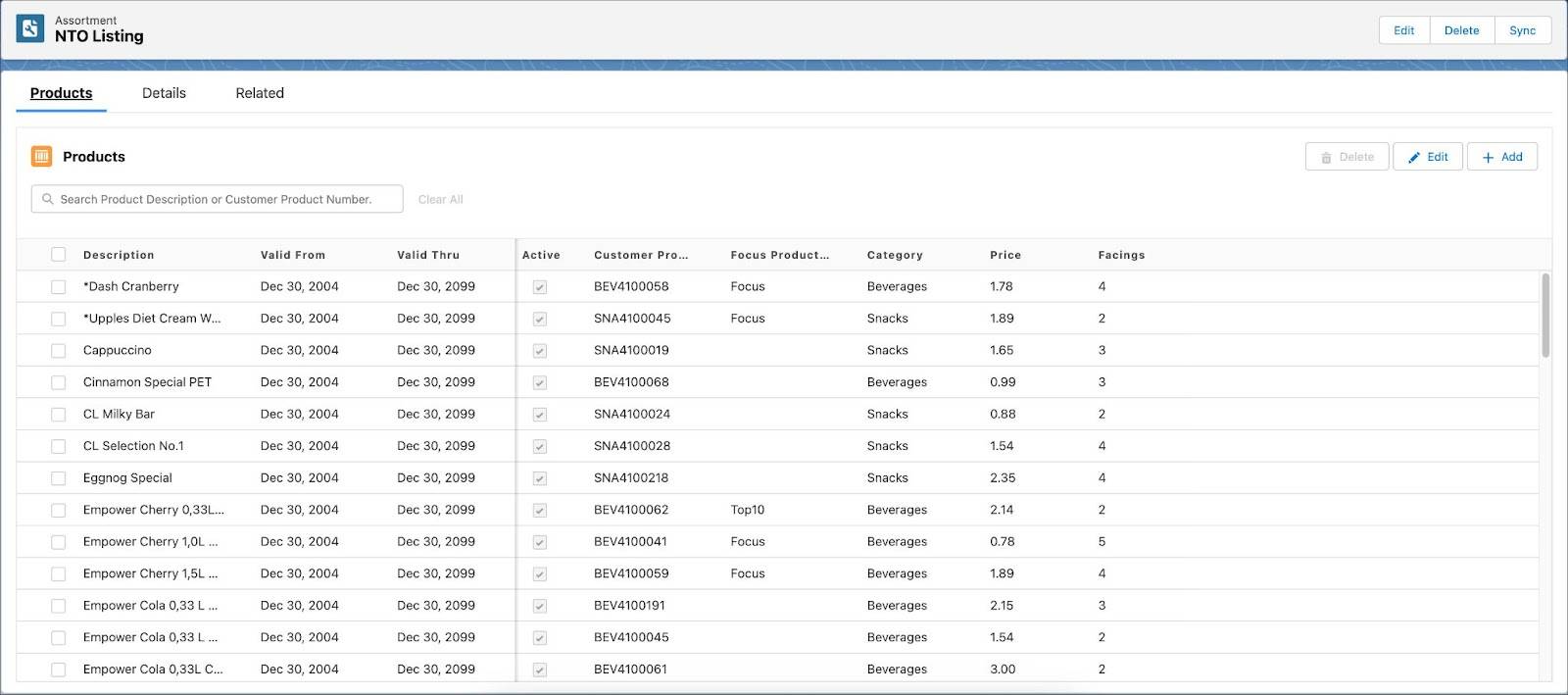Click price 0.99 in Cinnamon Special PET row

[1003, 382]
